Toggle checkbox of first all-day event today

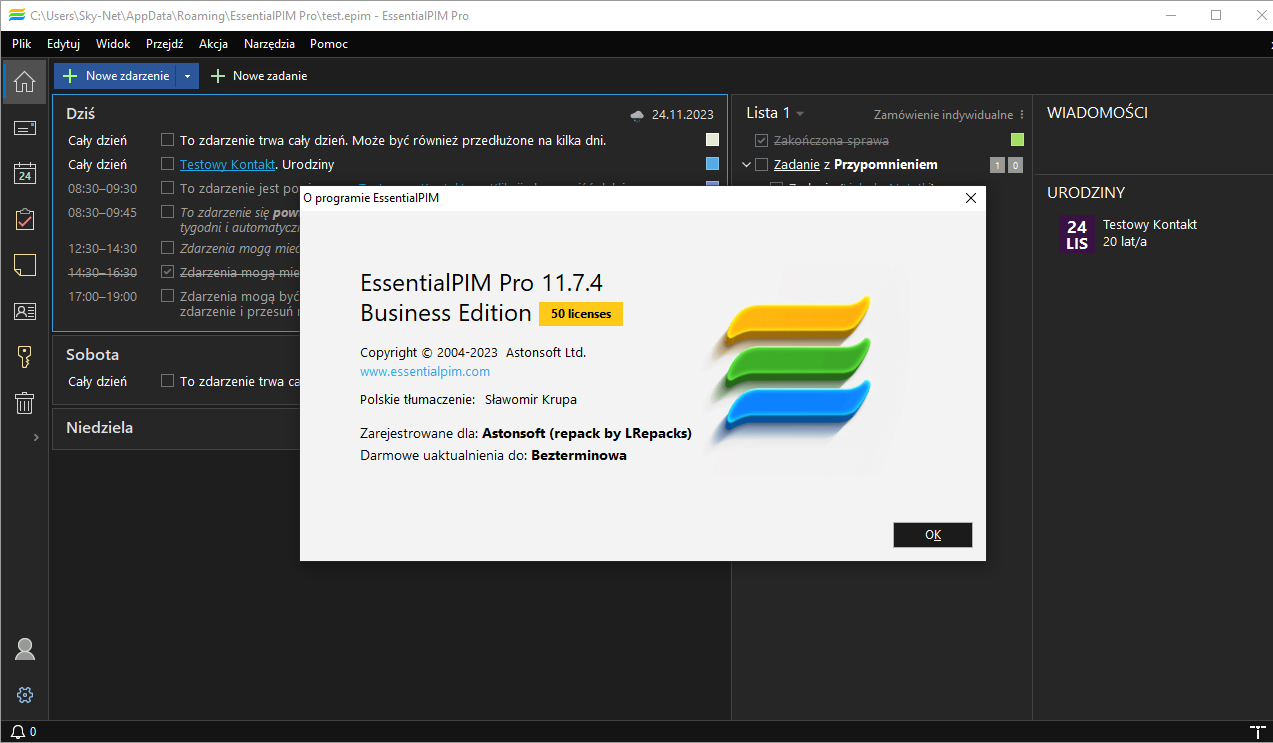tap(168, 141)
